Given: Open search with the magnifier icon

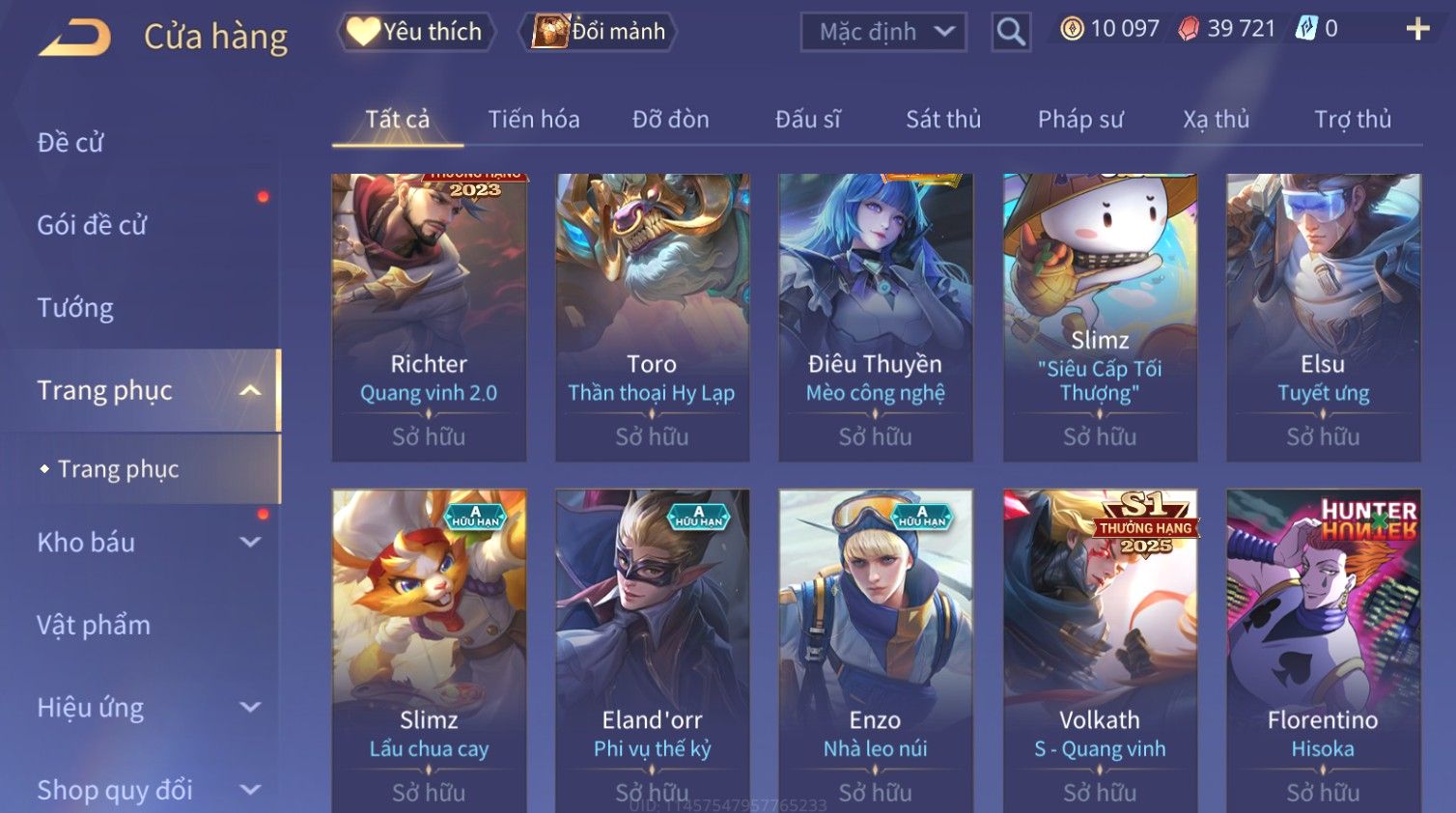Looking at the screenshot, I should [x=1010, y=32].
